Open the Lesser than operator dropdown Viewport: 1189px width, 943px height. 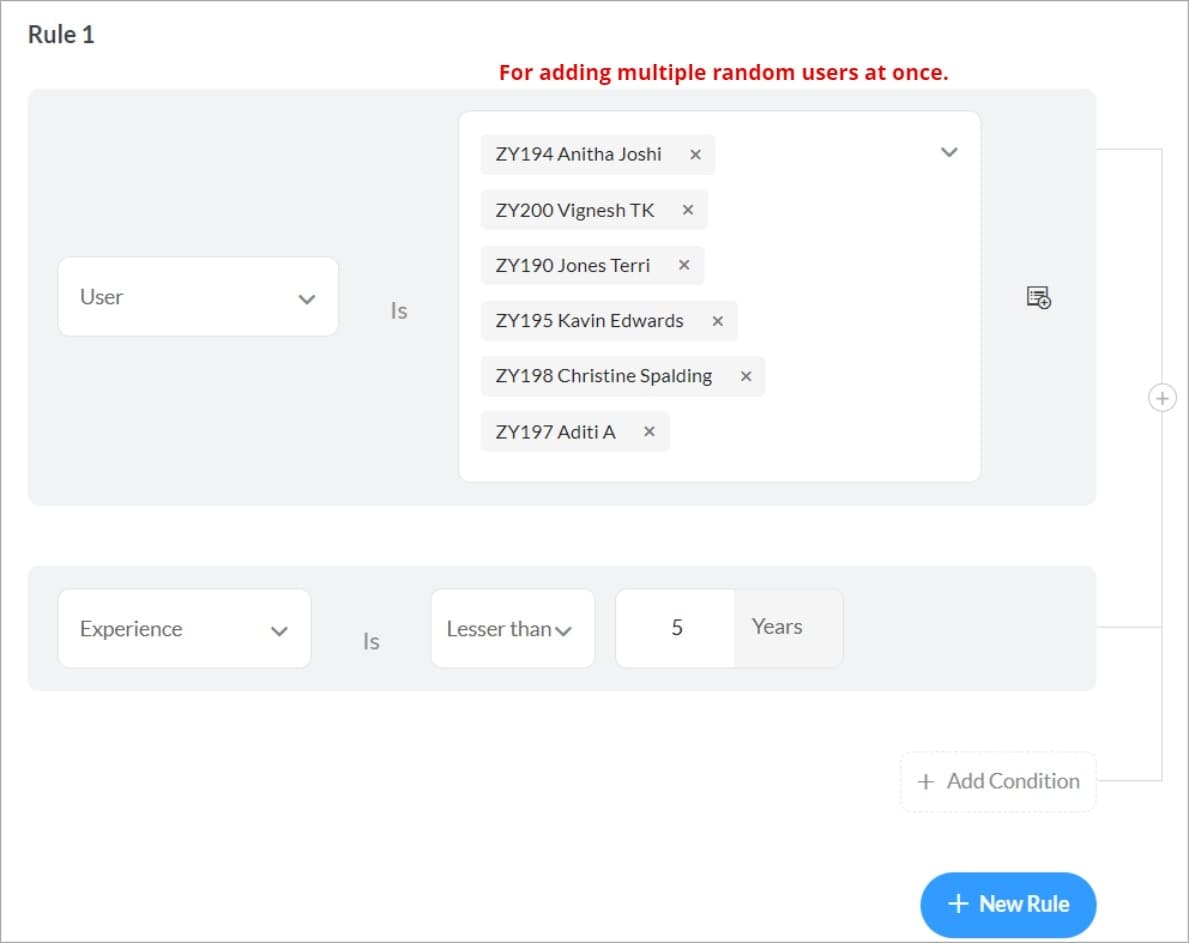click(513, 628)
